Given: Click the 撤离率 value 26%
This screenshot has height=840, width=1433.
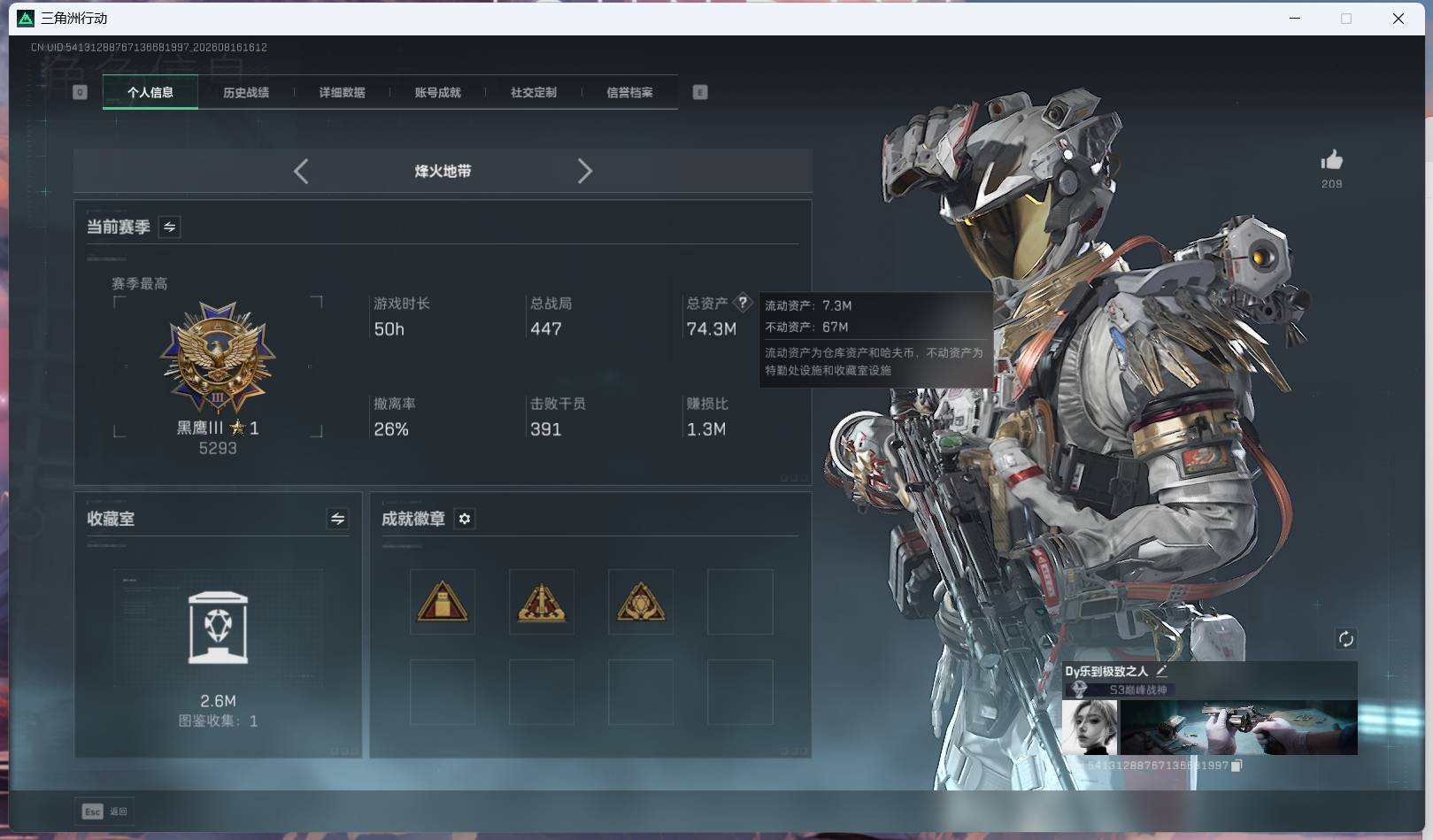Looking at the screenshot, I should [391, 429].
